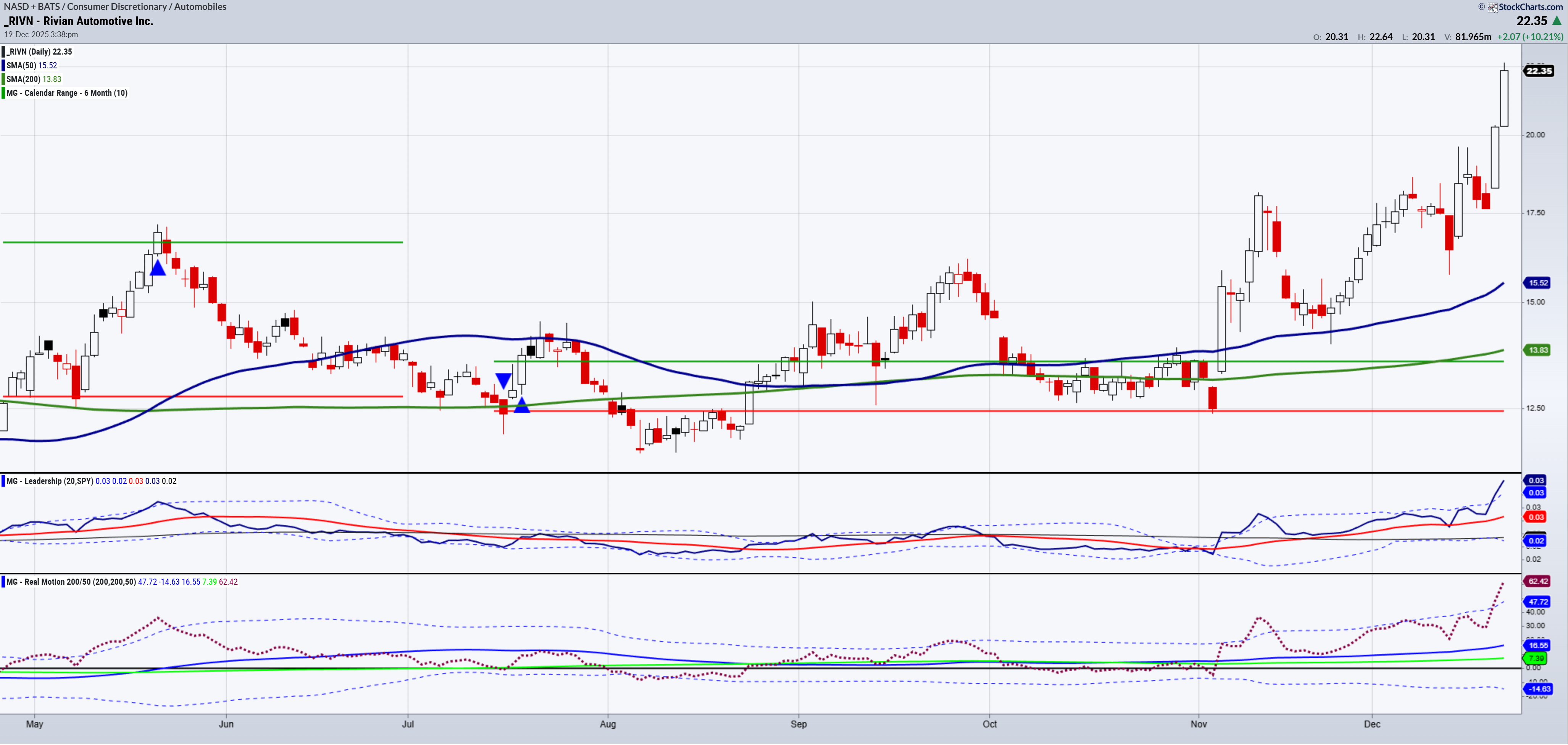Click the green up arrow beside 22.35 header
Screen dimensions: 1568x745
click(1557, 21)
